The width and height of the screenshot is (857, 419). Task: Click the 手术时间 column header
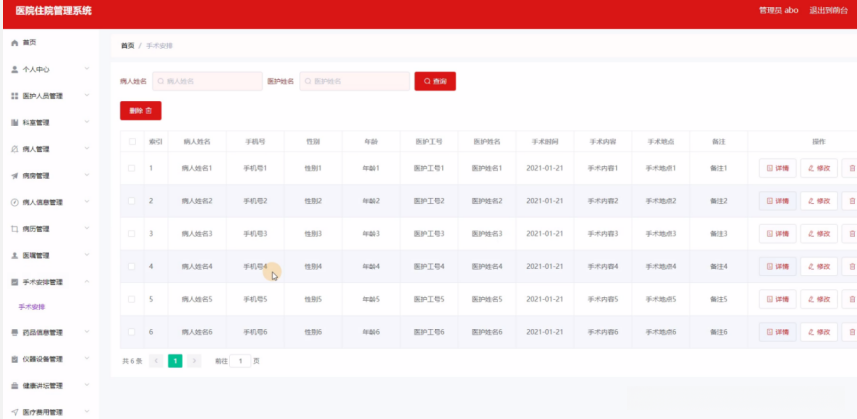pos(545,141)
